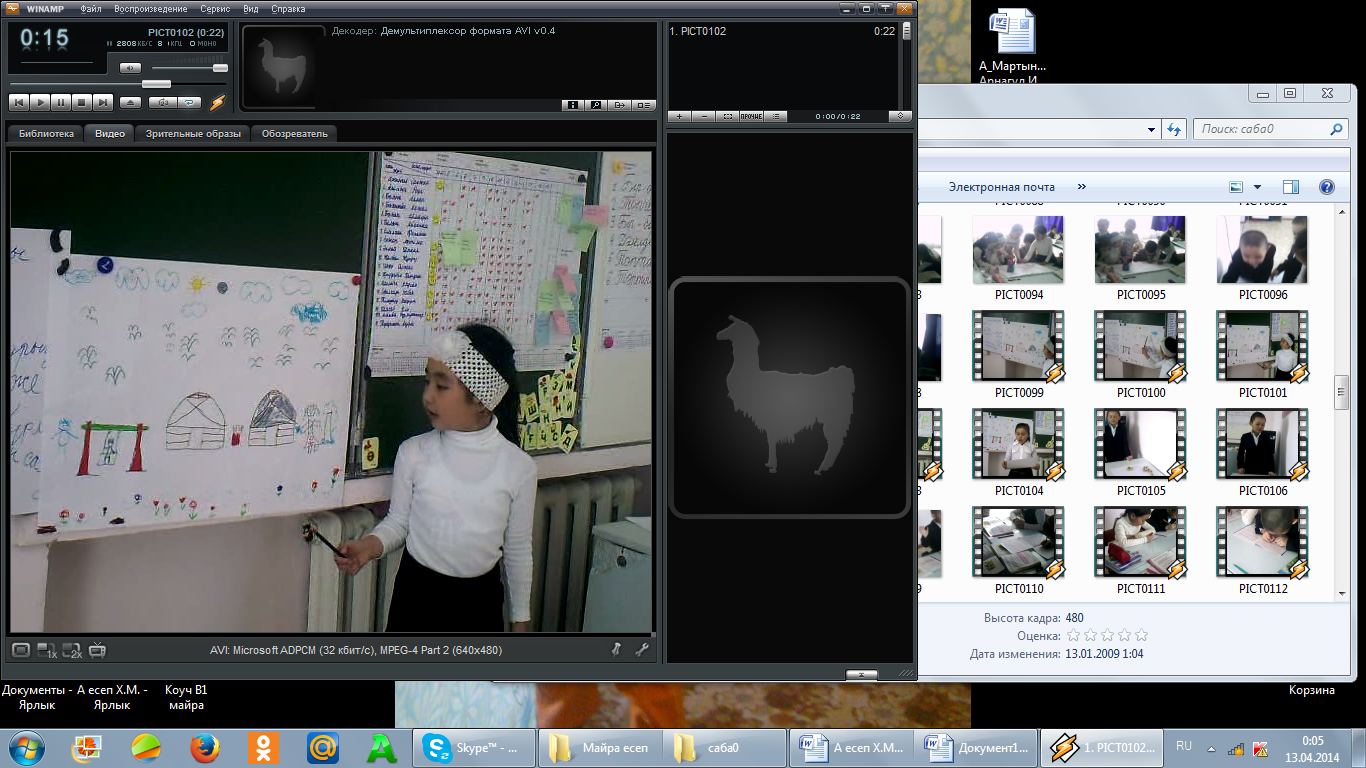Viewport: 1366px width, 768px height.
Task: Open the Файл menu in Winamp
Action: tap(90, 8)
